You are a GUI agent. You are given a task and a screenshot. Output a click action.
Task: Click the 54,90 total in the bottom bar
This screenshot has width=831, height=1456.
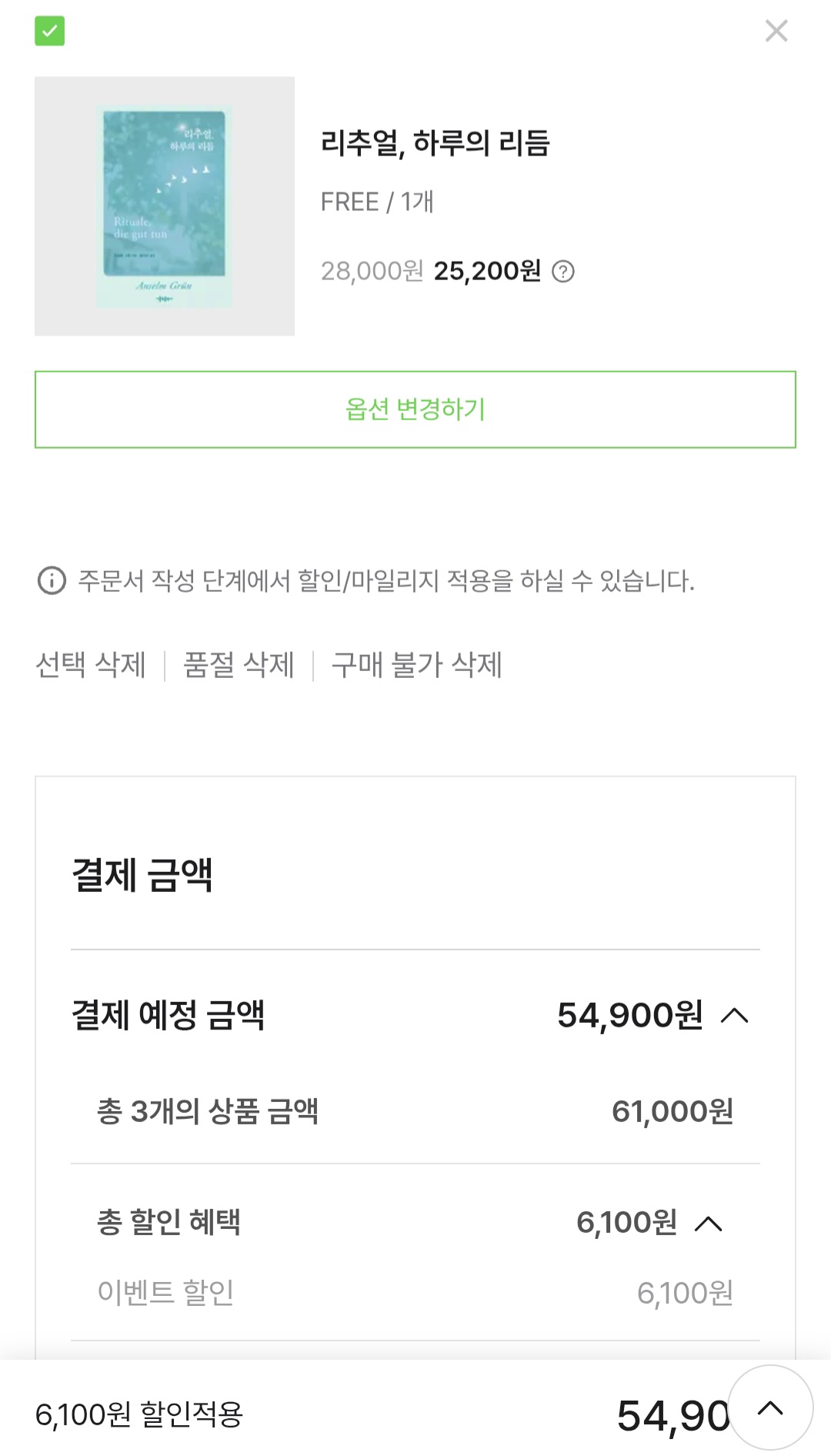click(x=672, y=1416)
